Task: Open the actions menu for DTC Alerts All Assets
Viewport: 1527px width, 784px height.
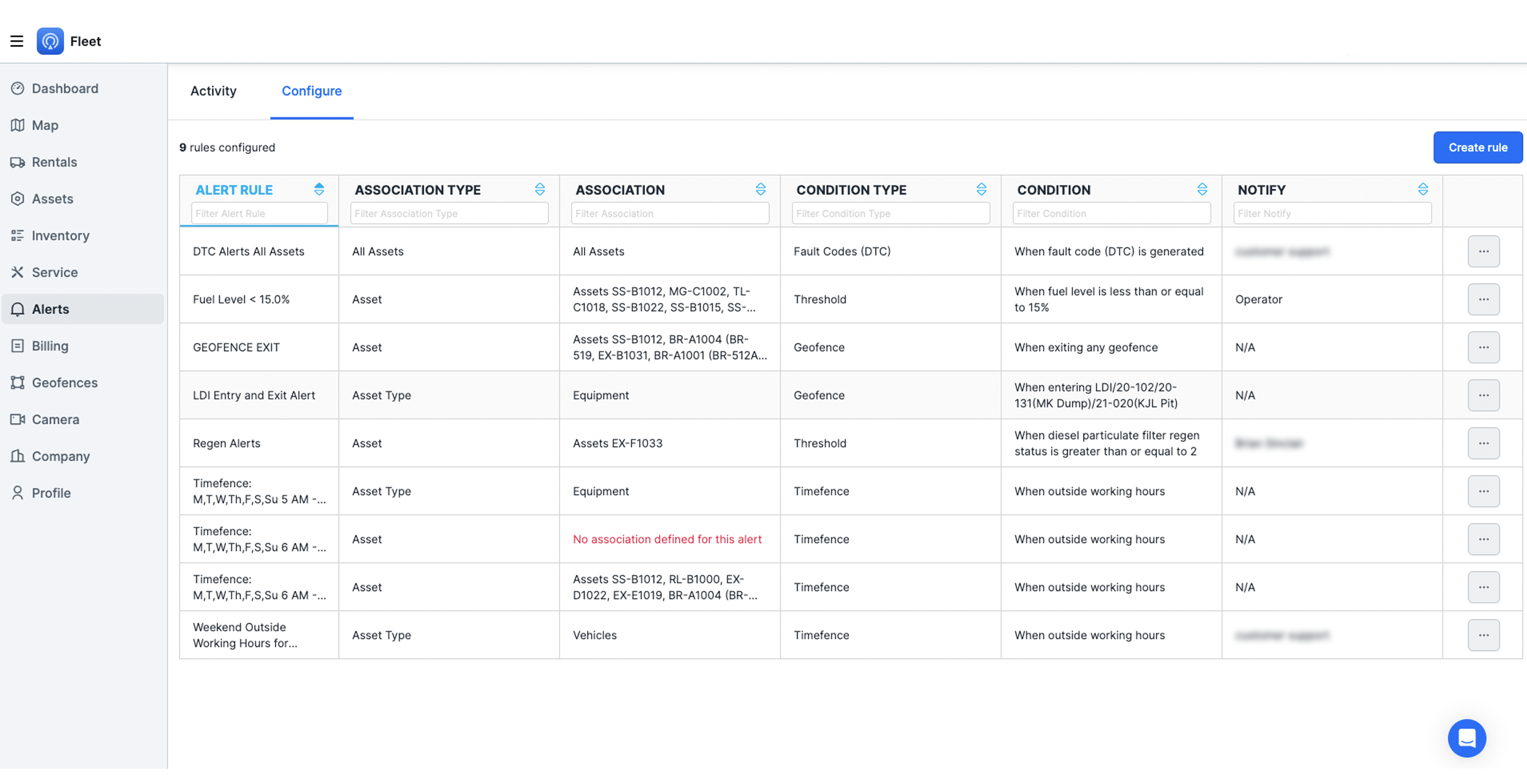Action: click(x=1484, y=251)
